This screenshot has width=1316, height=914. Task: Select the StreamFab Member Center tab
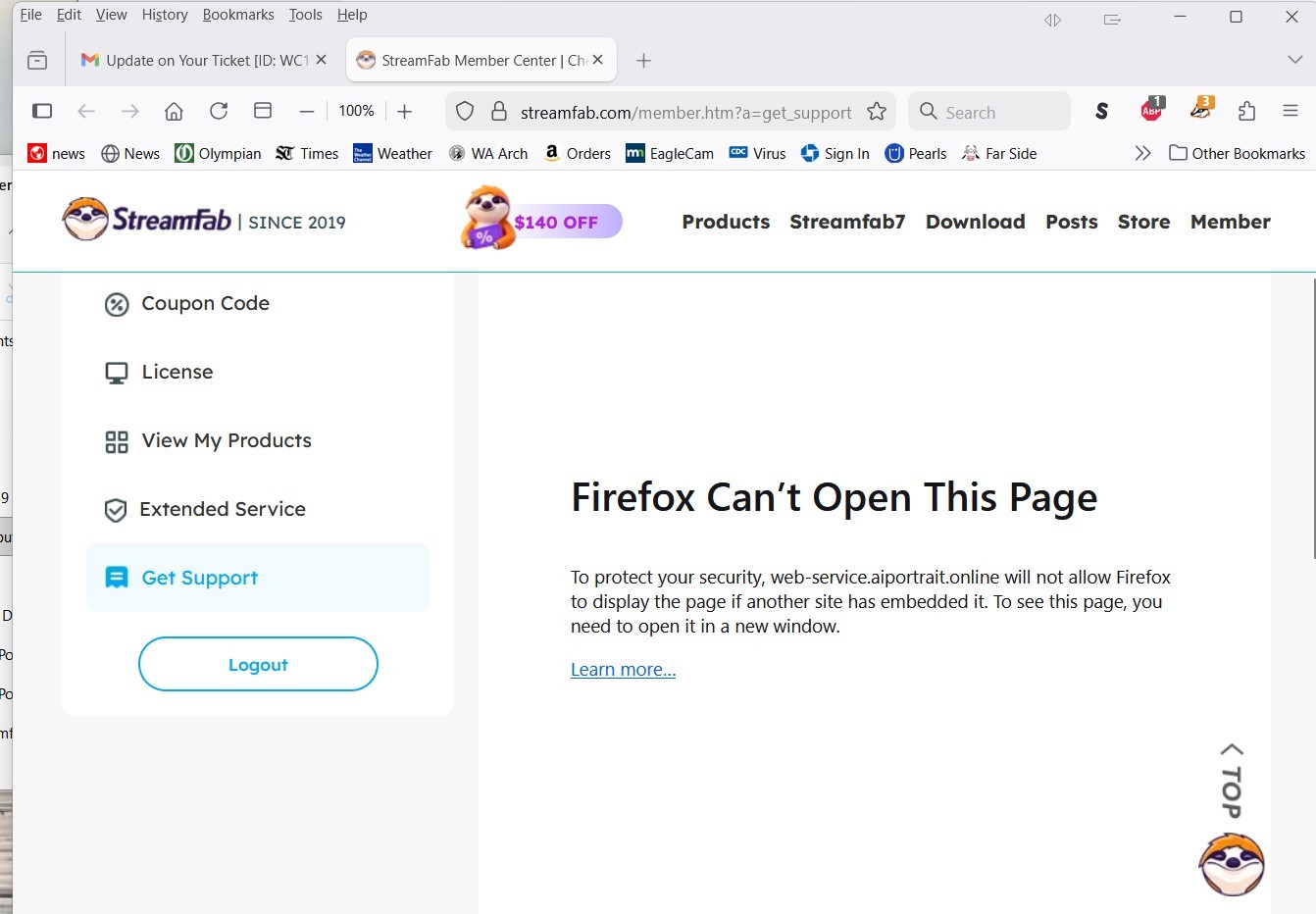[x=481, y=61]
